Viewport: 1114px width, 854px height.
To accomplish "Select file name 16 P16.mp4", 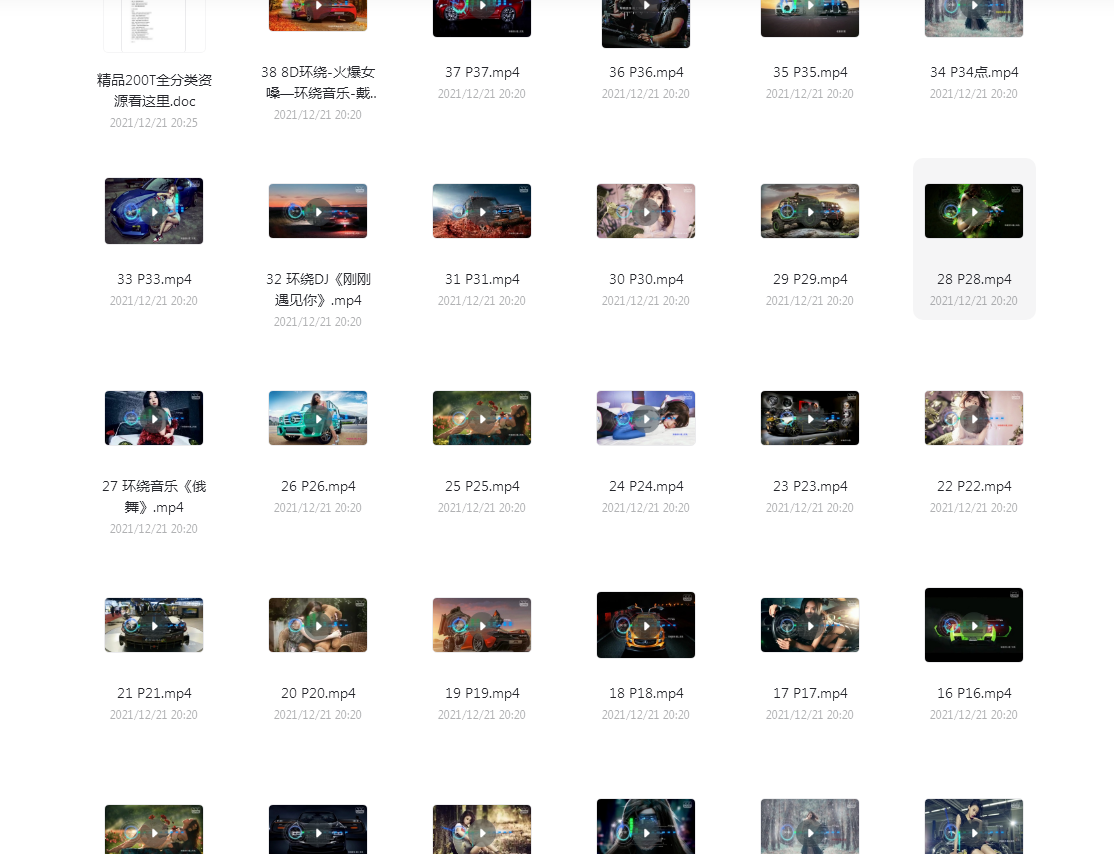I will point(974,693).
